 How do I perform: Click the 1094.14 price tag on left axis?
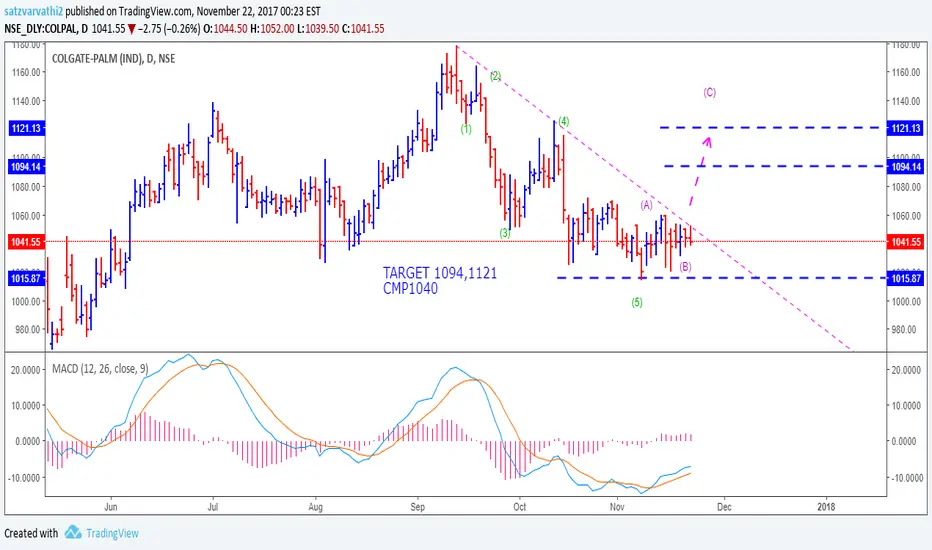(x=26, y=167)
